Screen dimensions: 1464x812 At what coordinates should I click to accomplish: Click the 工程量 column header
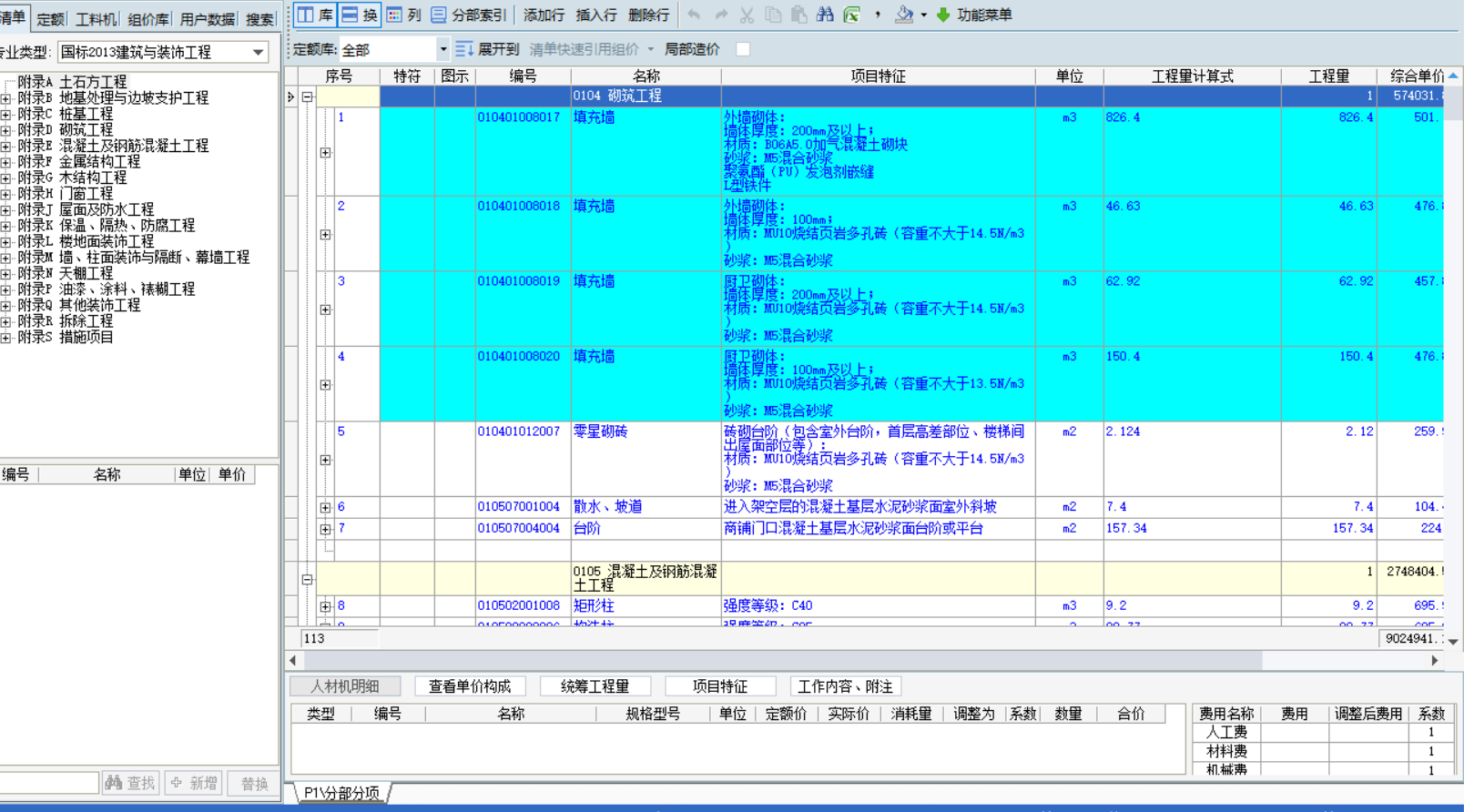pyautogui.click(x=1328, y=76)
